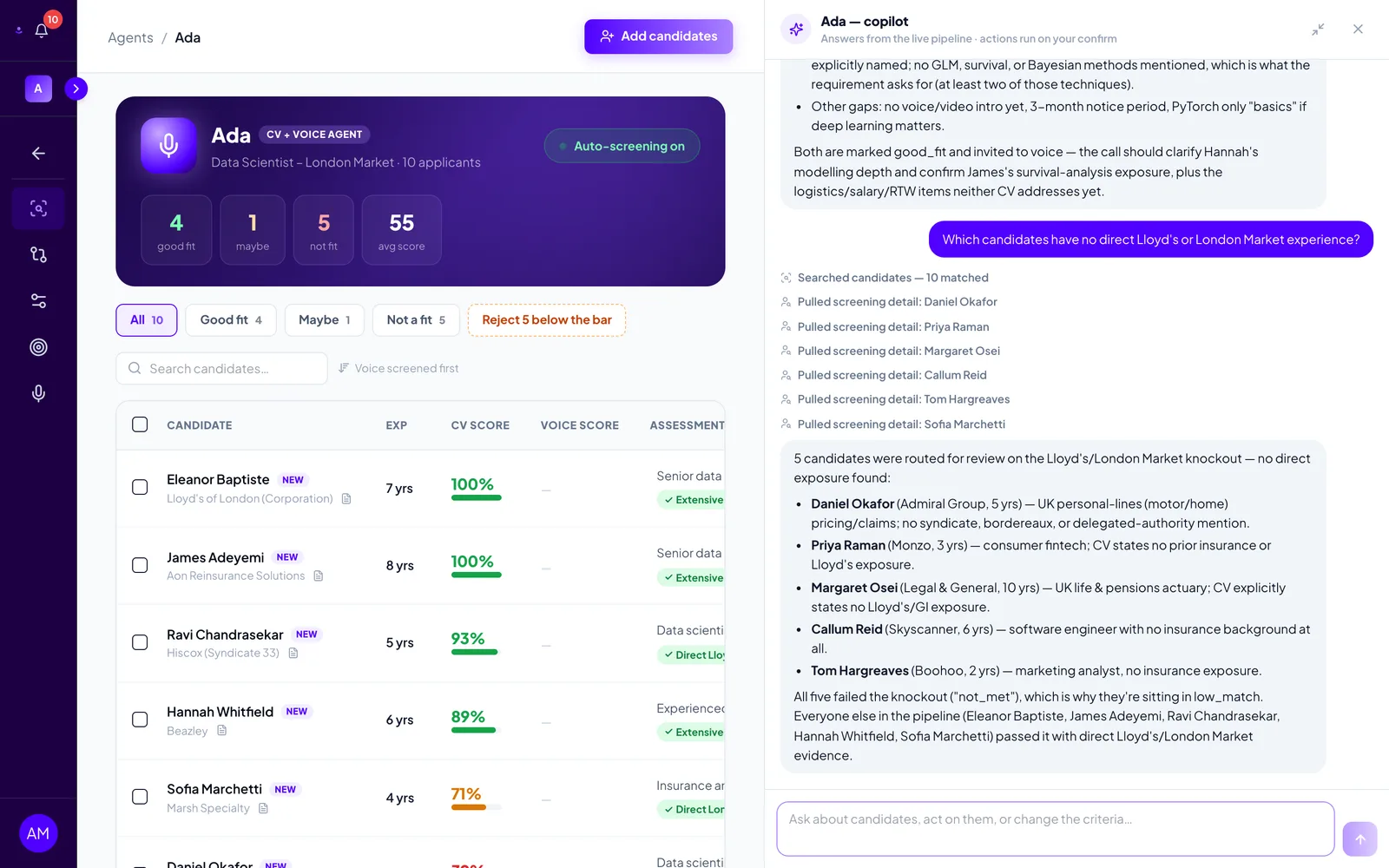
Task: Open Ravi Chandrasekar candidate name
Action: pos(225,635)
